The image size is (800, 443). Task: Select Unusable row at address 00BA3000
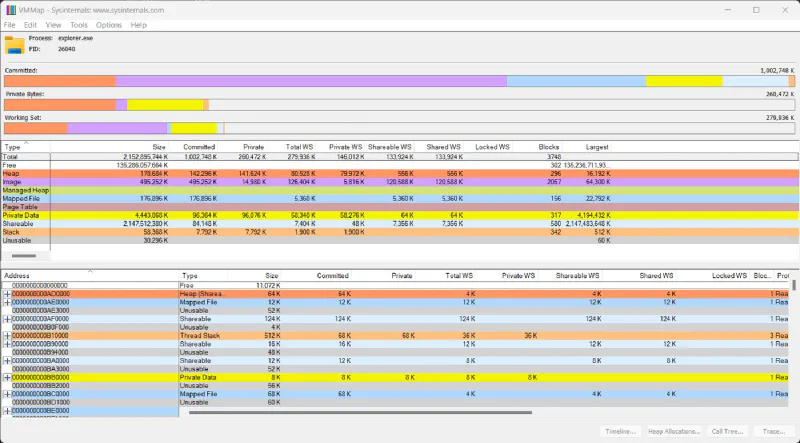pyautogui.click(x=395, y=369)
